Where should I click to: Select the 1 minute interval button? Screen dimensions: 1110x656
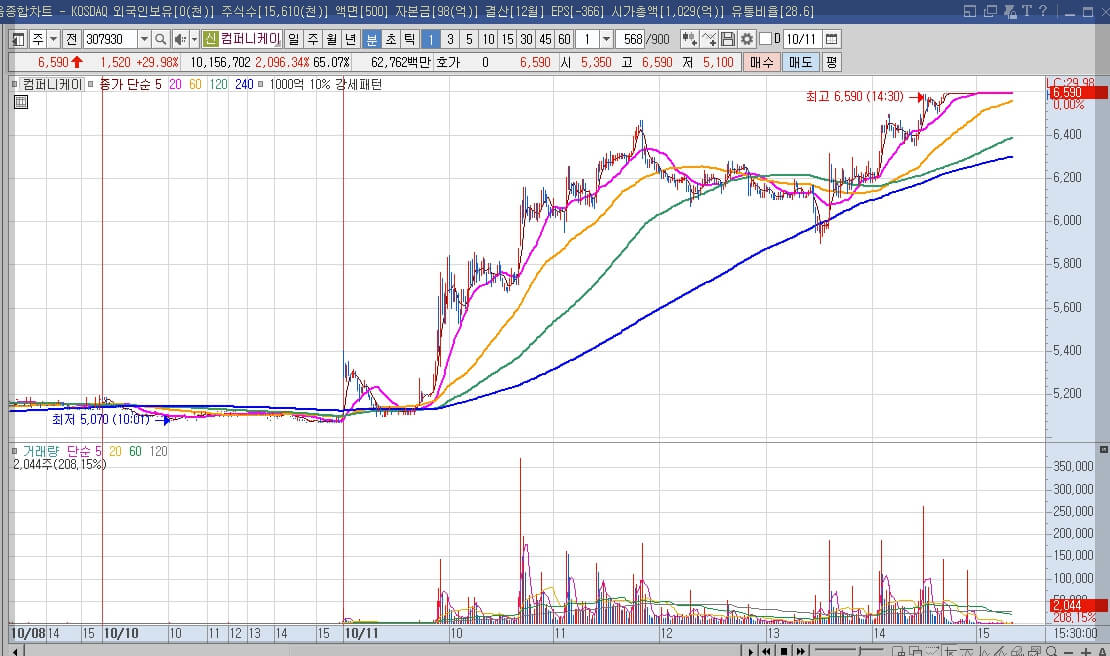(x=430, y=39)
